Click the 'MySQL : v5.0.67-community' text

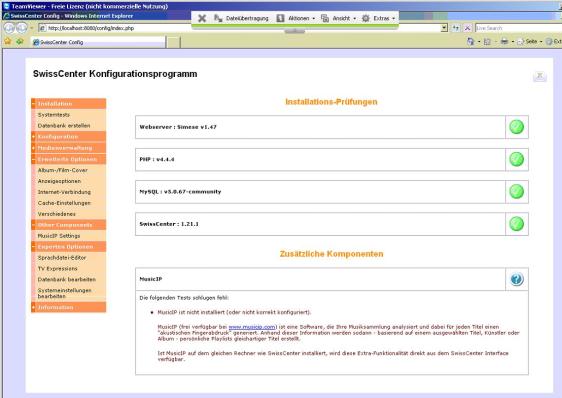pyautogui.click(x=180, y=191)
